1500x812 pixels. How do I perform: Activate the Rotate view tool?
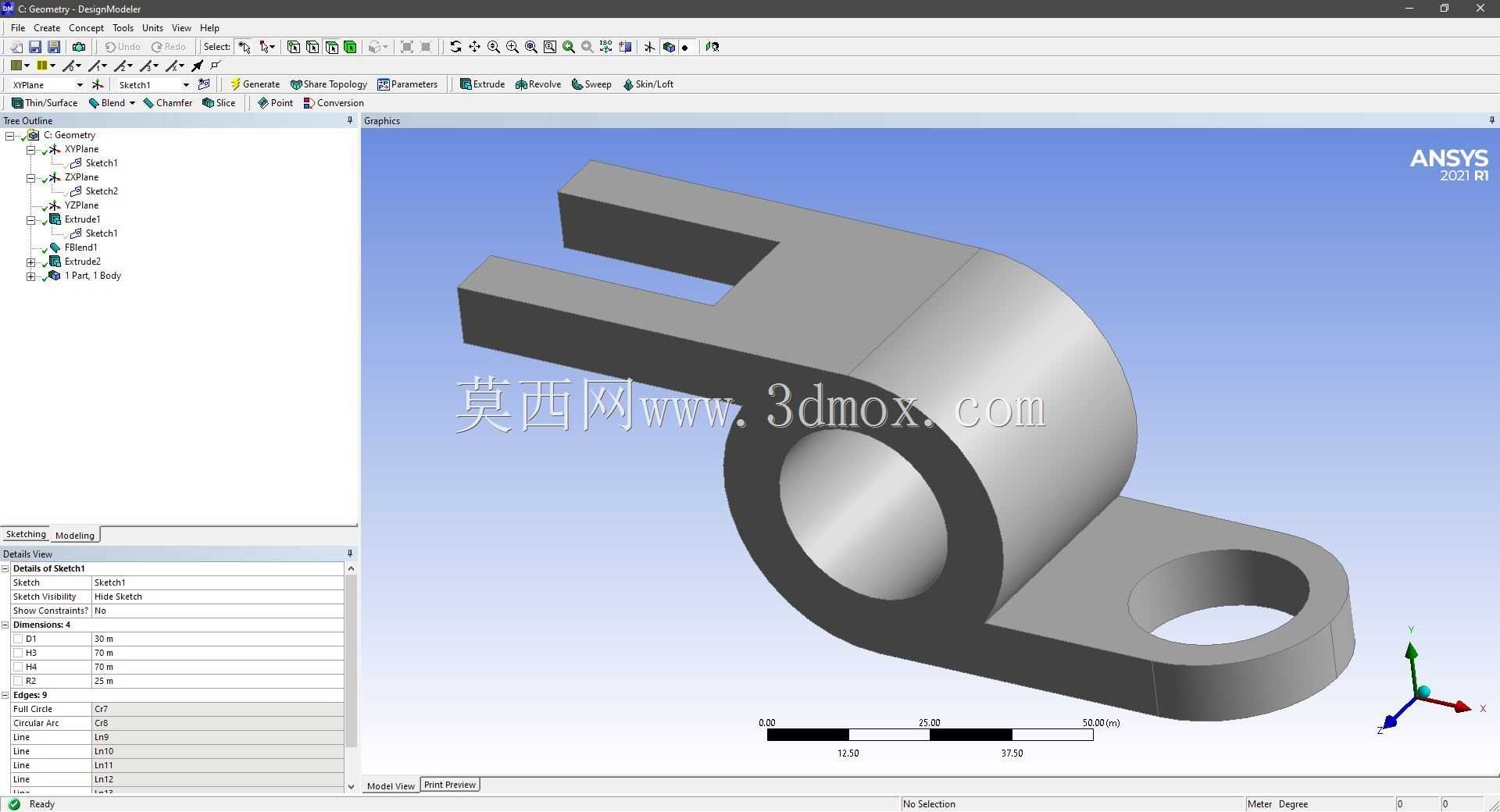455,47
